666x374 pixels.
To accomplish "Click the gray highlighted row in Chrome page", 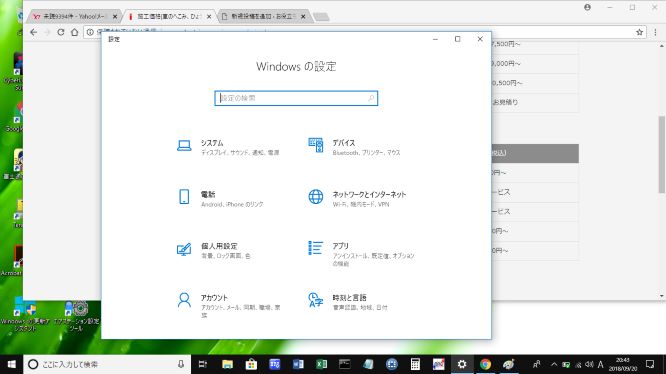I will [x=535, y=153].
